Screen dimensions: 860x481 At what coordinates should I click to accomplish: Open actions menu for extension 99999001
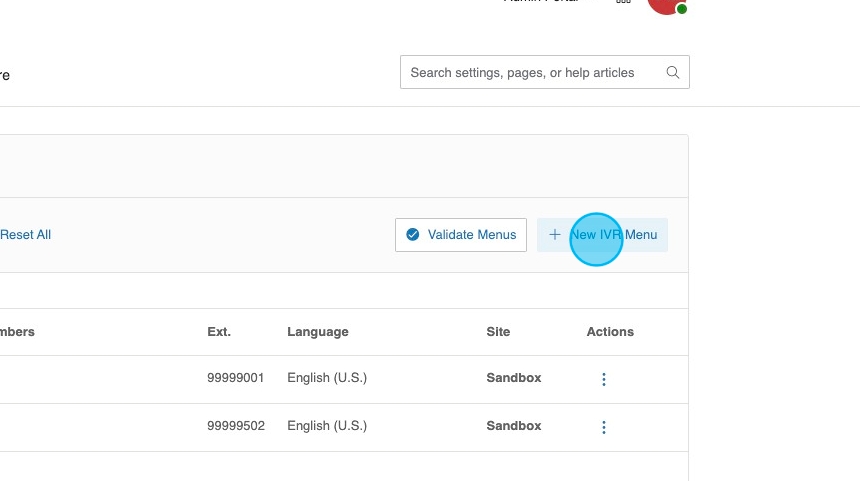[x=604, y=379]
